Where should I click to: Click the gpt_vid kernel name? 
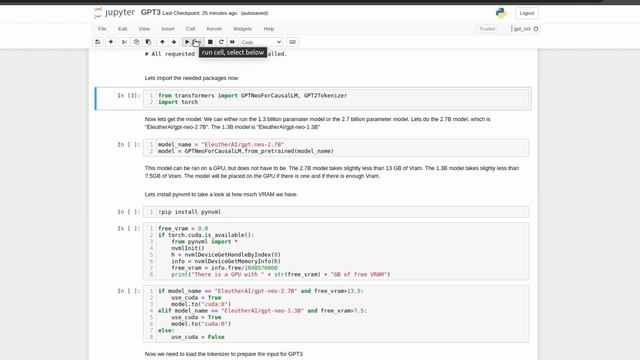point(522,29)
